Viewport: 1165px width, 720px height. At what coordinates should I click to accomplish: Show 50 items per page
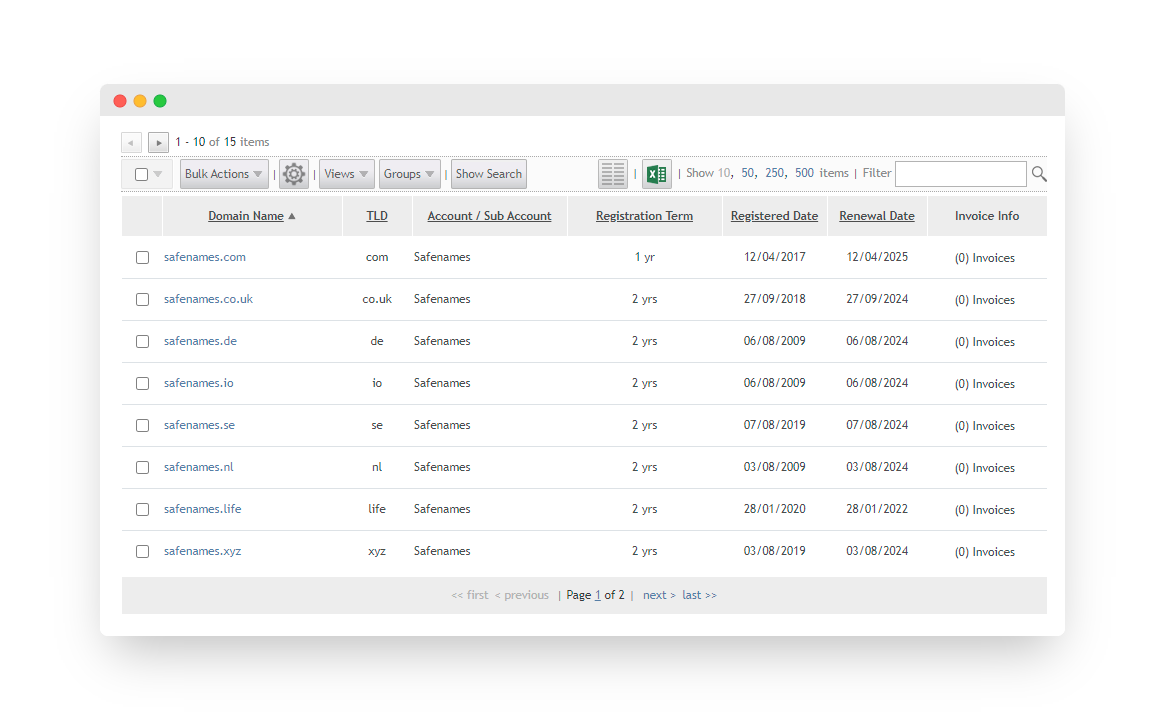[x=747, y=173]
